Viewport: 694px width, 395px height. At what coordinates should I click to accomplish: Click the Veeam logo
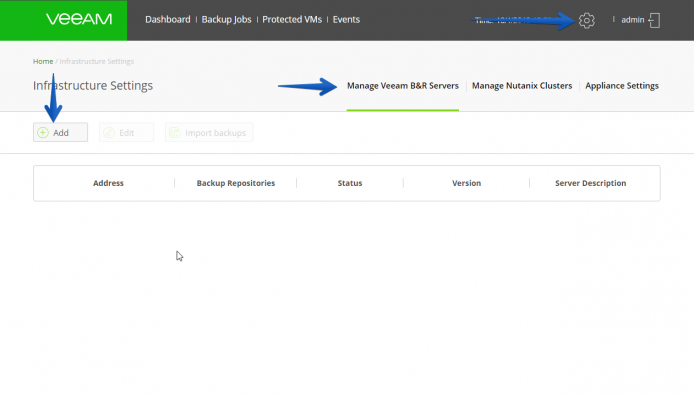[x=79, y=19]
